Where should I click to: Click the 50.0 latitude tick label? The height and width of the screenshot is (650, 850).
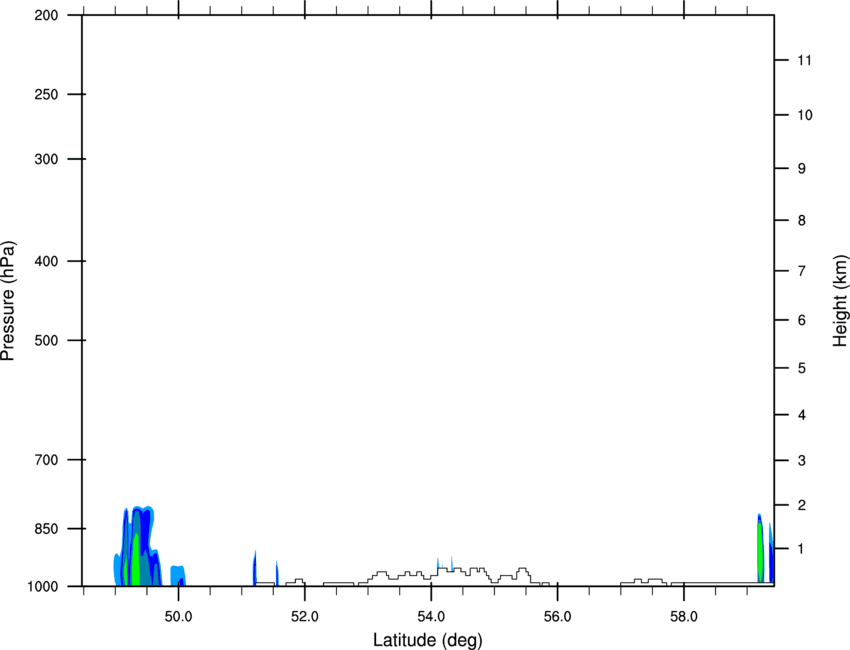point(178,617)
